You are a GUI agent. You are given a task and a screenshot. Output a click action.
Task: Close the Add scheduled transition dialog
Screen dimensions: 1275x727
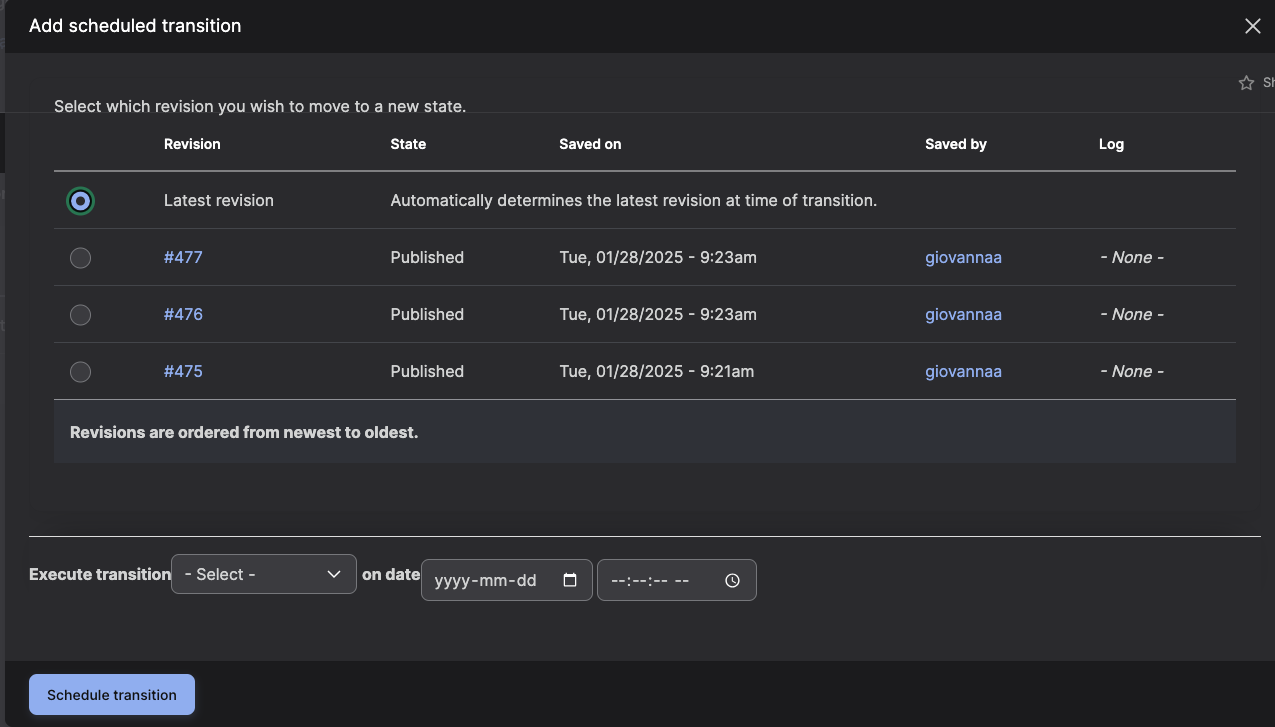pyautogui.click(x=1252, y=26)
